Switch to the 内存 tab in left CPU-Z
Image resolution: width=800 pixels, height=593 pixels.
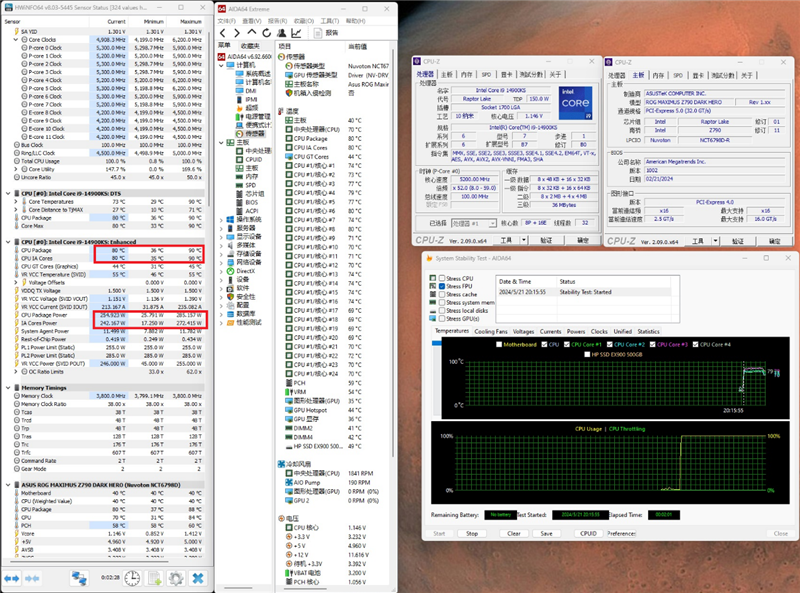[467, 75]
